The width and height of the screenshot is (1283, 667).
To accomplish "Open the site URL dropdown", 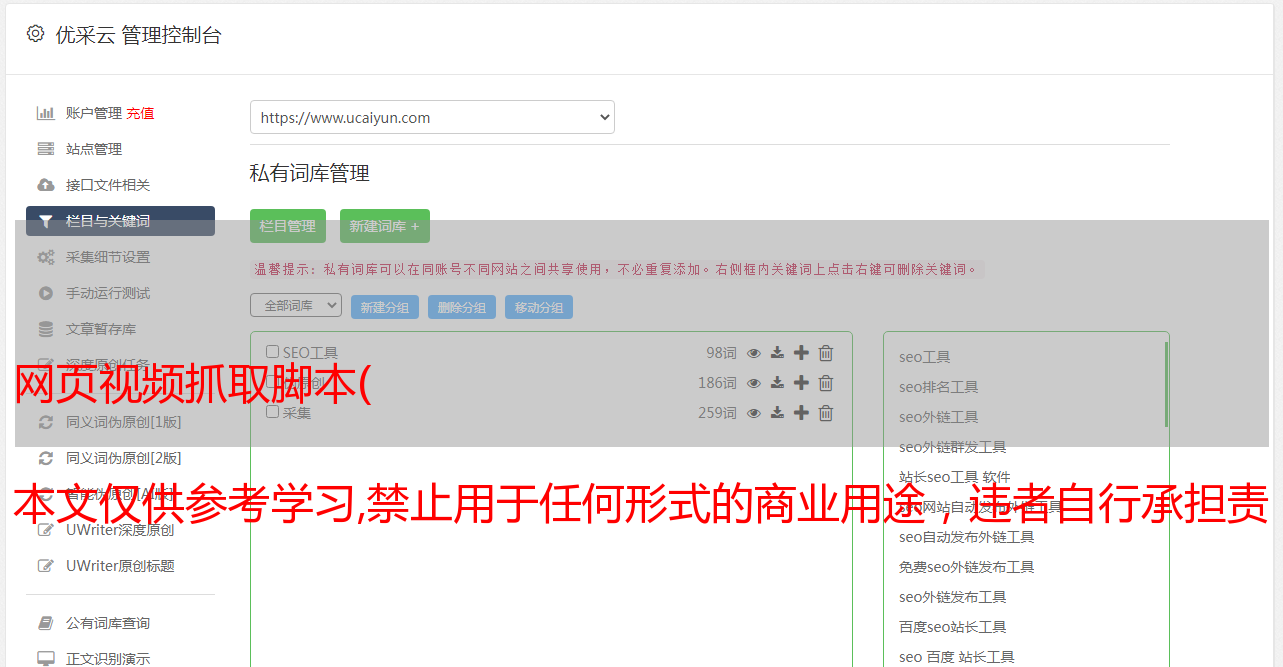I will 432,117.
